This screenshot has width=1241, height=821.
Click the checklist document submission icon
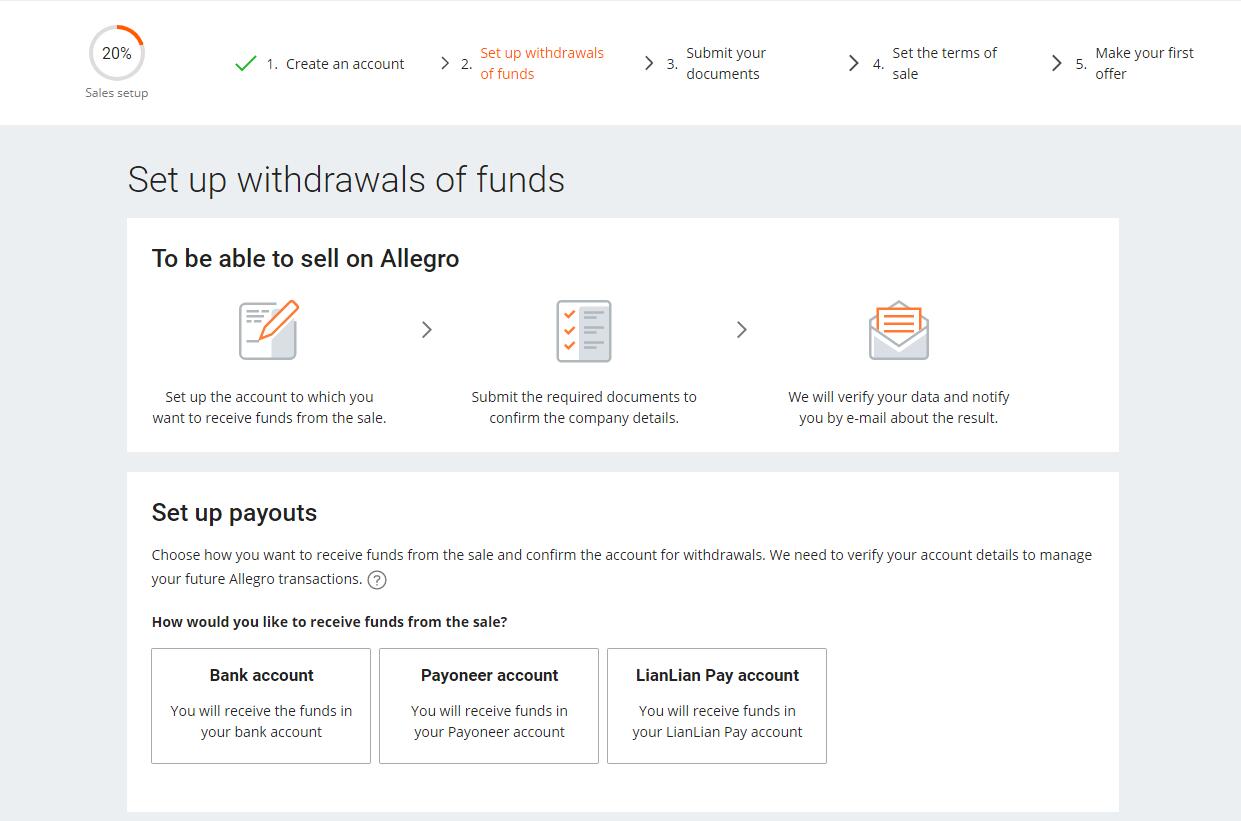583,330
